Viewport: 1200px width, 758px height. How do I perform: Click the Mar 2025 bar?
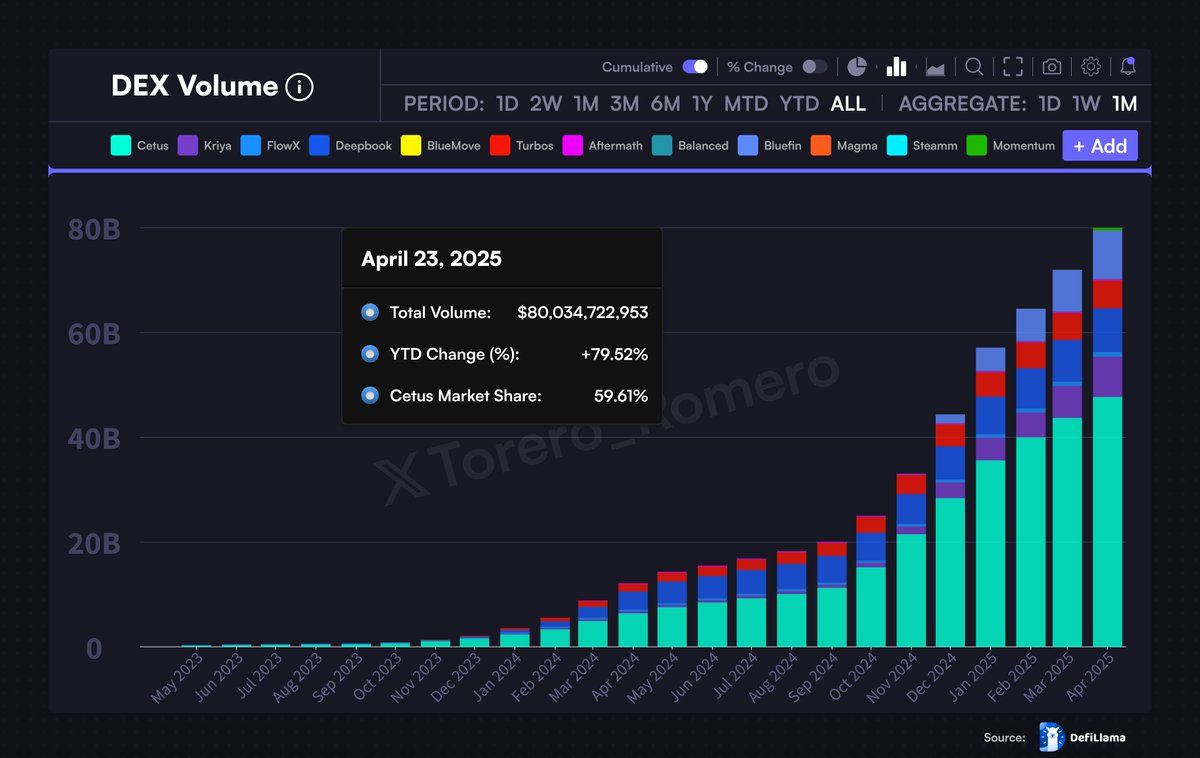click(1067, 459)
